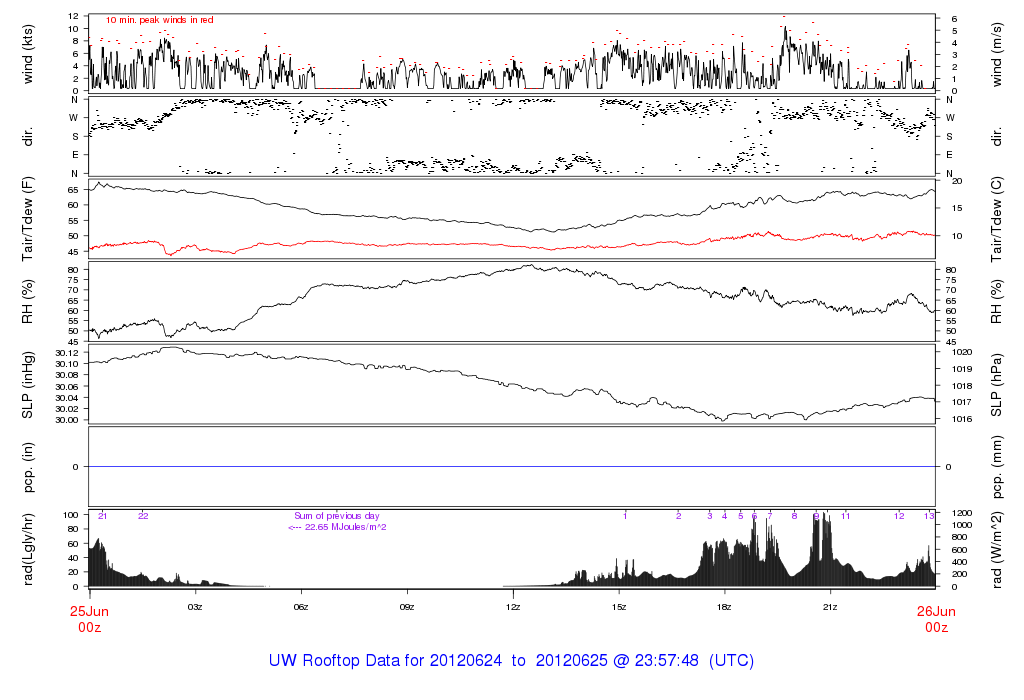Click the red '25Jun' date label
This screenshot has width=1024, height=700.
point(89,612)
